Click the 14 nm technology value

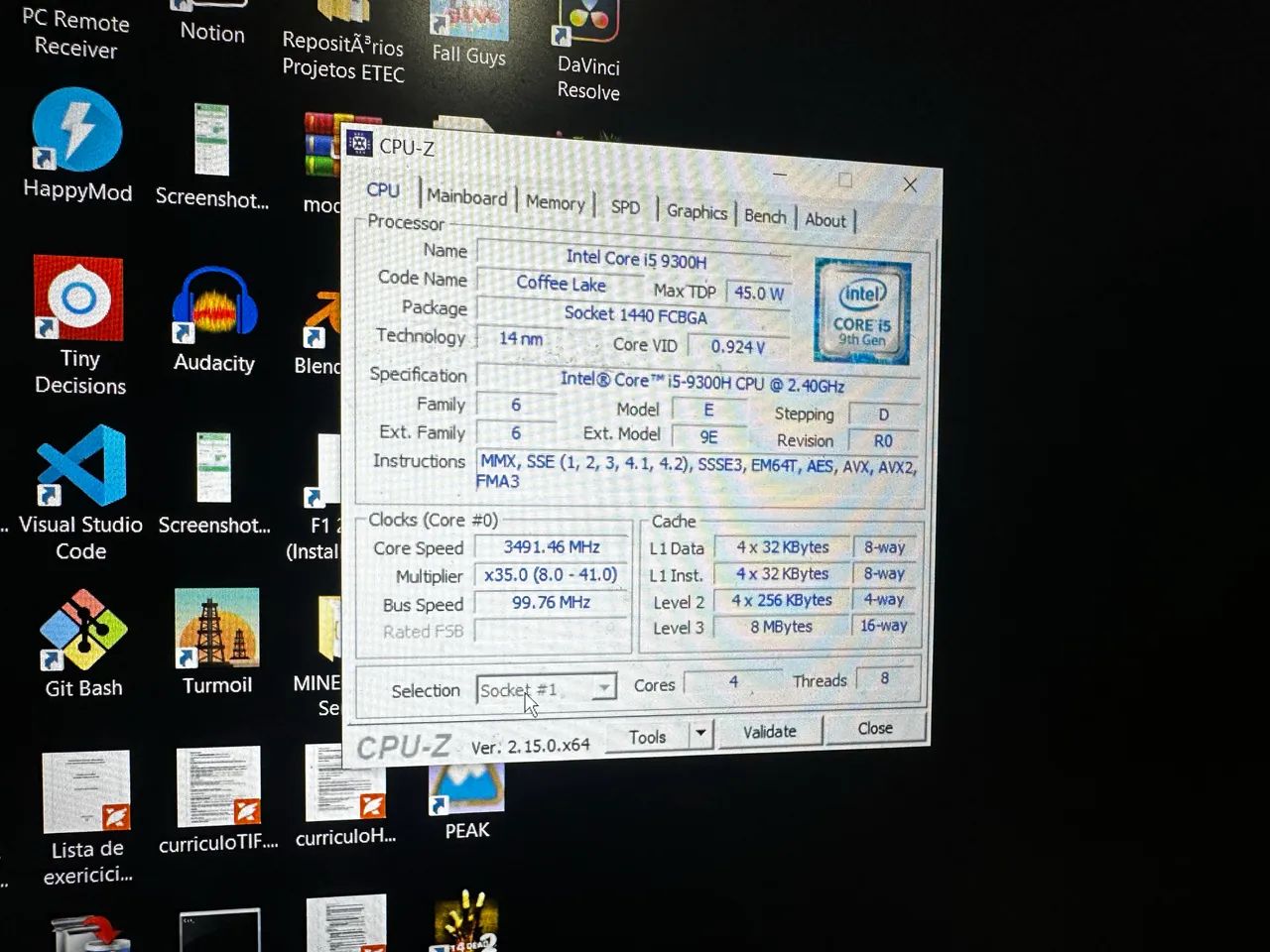click(521, 339)
